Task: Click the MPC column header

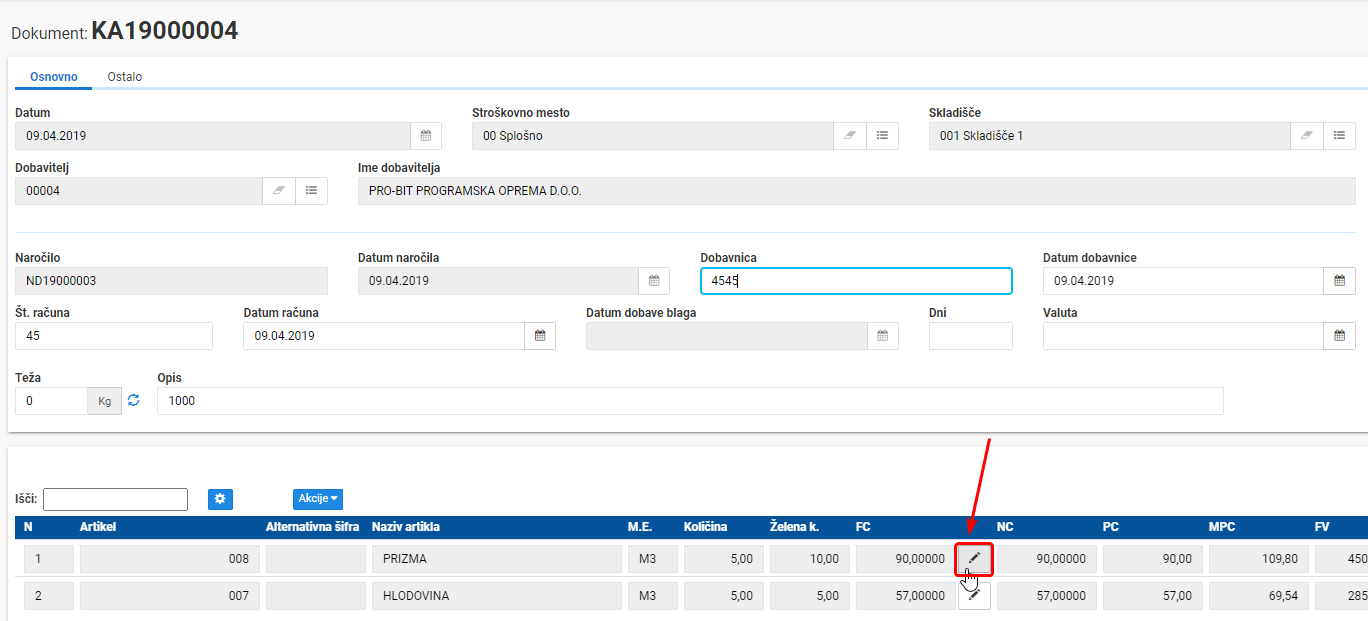Action: (x=1221, y=527)
